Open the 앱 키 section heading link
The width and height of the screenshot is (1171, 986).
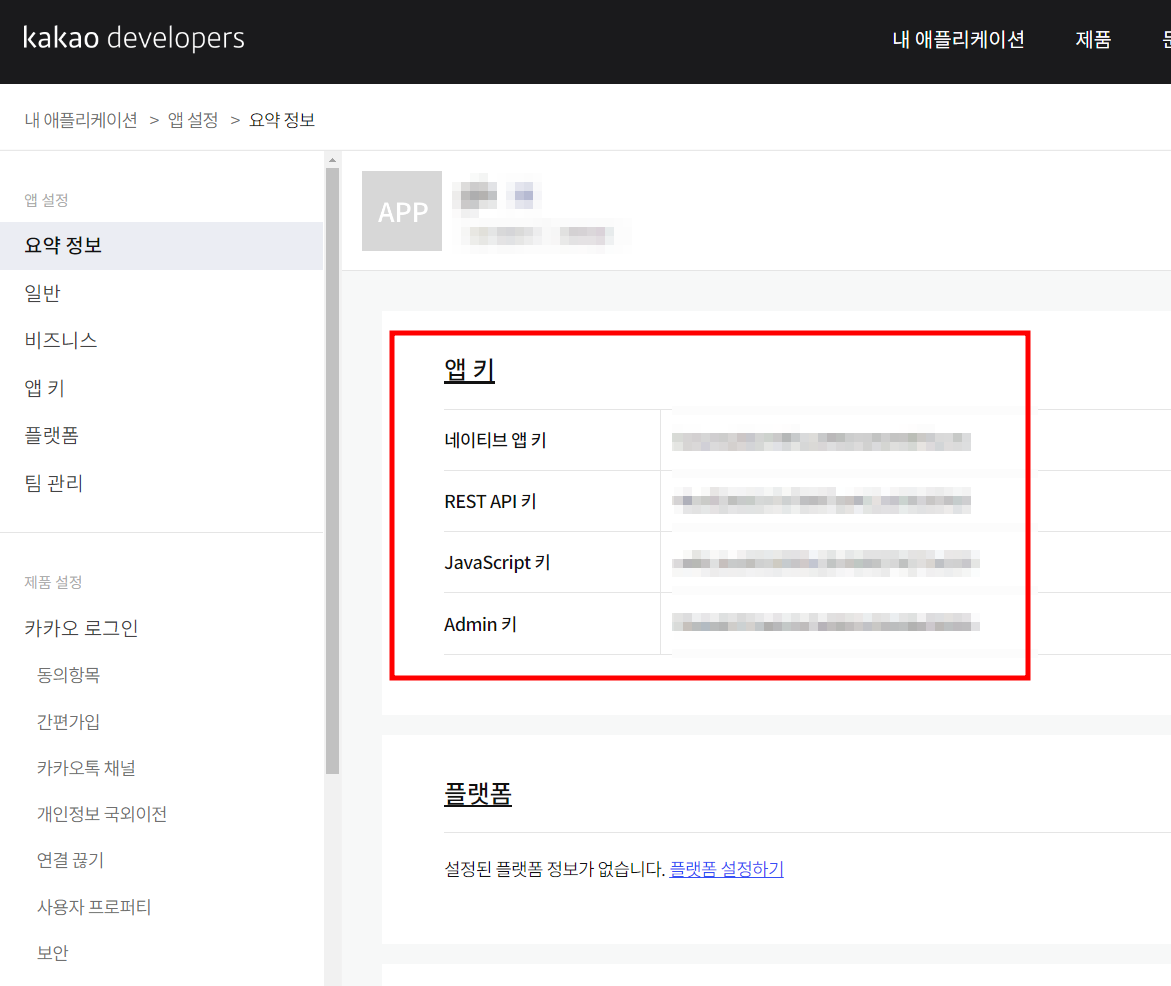point(470,370)
